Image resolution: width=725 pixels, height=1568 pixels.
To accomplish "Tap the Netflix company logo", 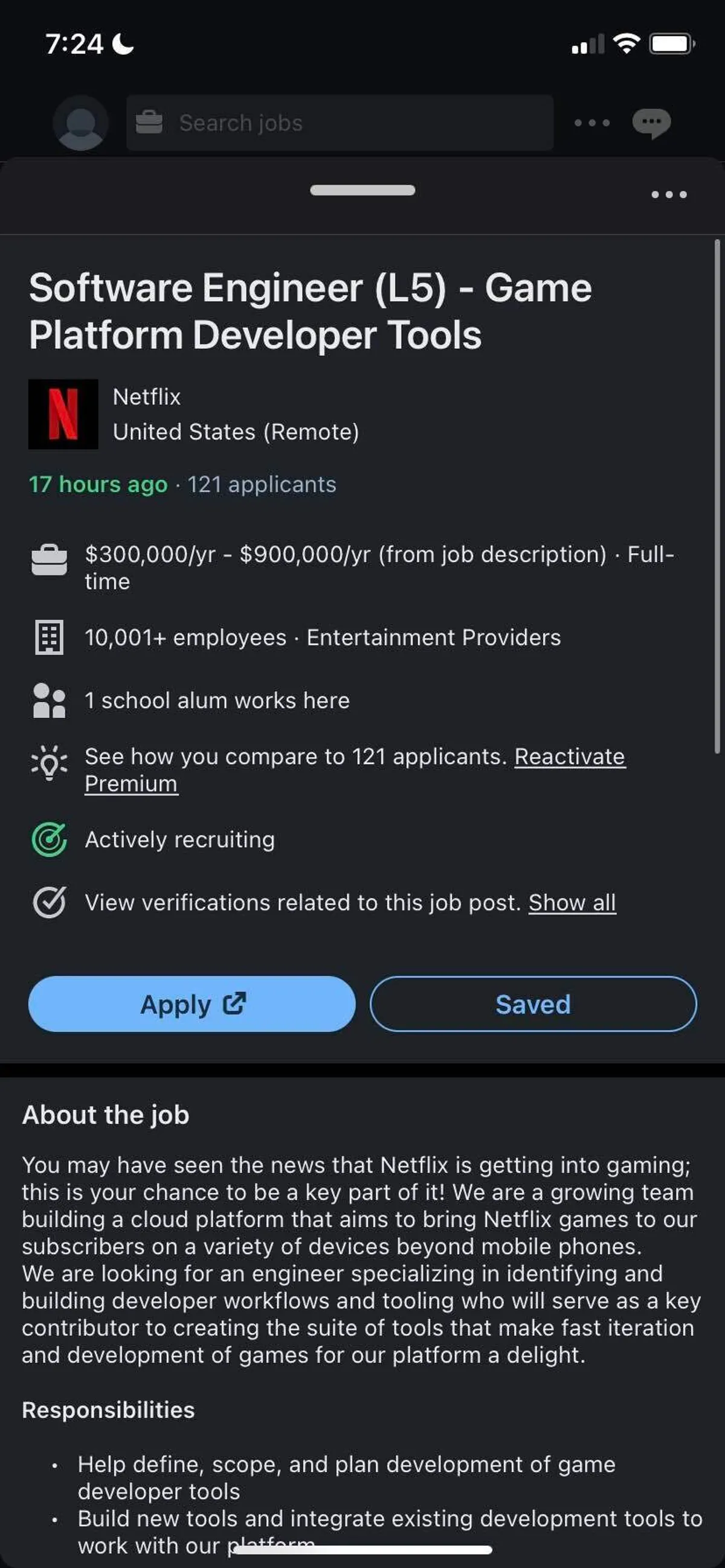I will click(x=63, y=414).
